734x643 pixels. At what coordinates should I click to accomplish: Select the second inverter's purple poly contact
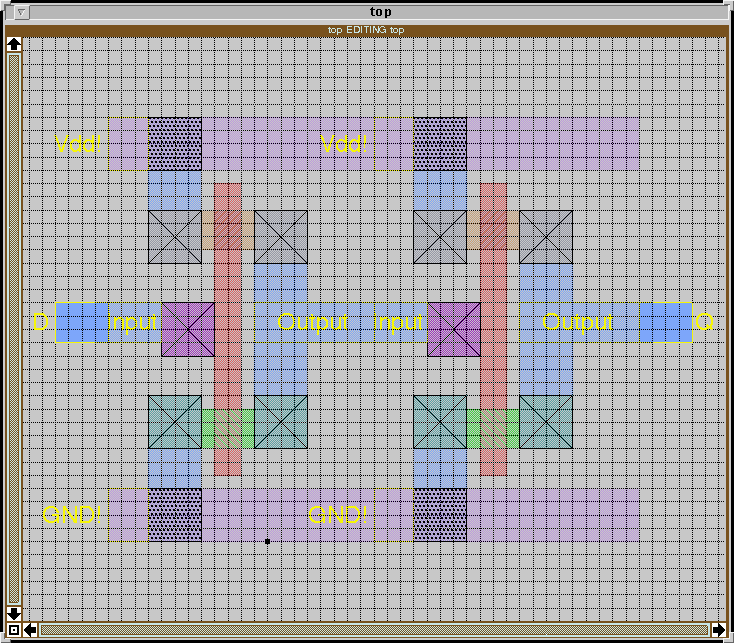click(454, 329)
